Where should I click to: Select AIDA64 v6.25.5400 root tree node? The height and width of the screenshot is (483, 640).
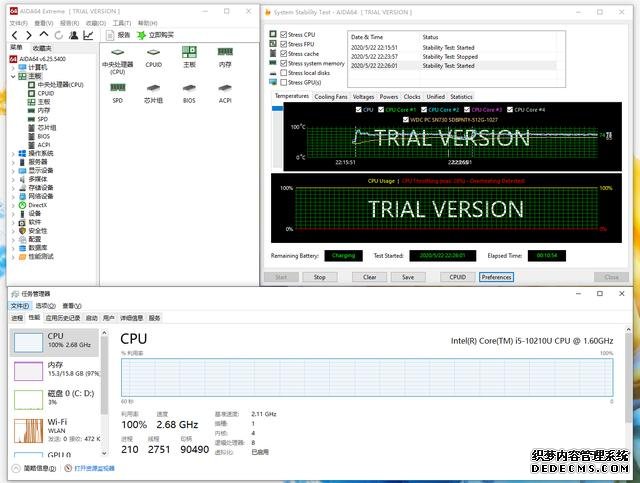(38, 59)
